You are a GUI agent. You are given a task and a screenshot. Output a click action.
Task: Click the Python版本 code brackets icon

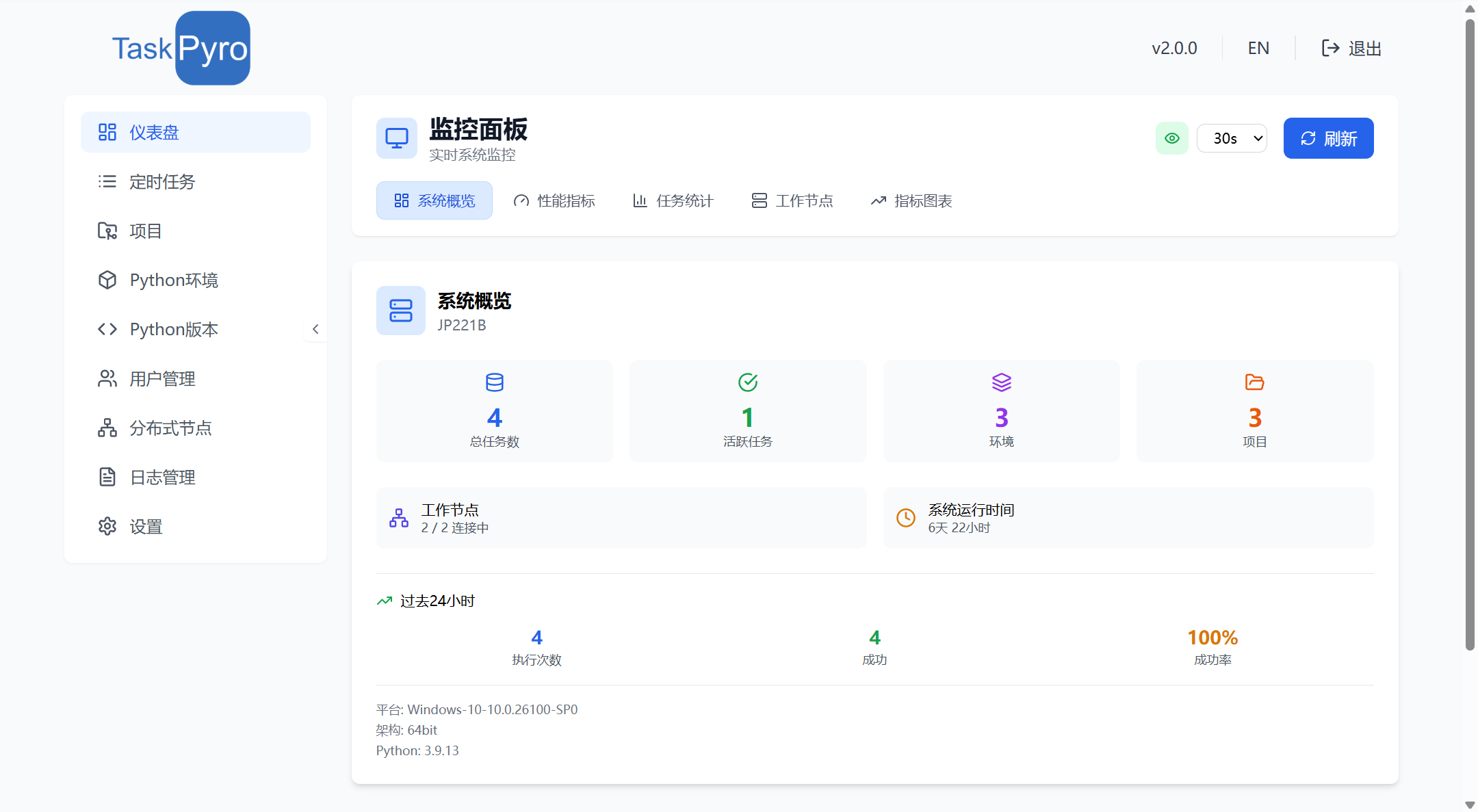click(107, 329)
